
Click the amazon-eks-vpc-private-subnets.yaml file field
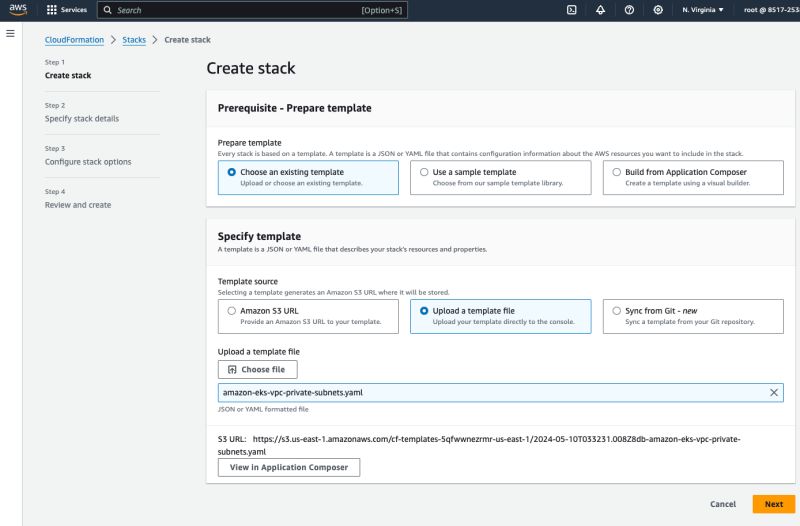(501, 392)
